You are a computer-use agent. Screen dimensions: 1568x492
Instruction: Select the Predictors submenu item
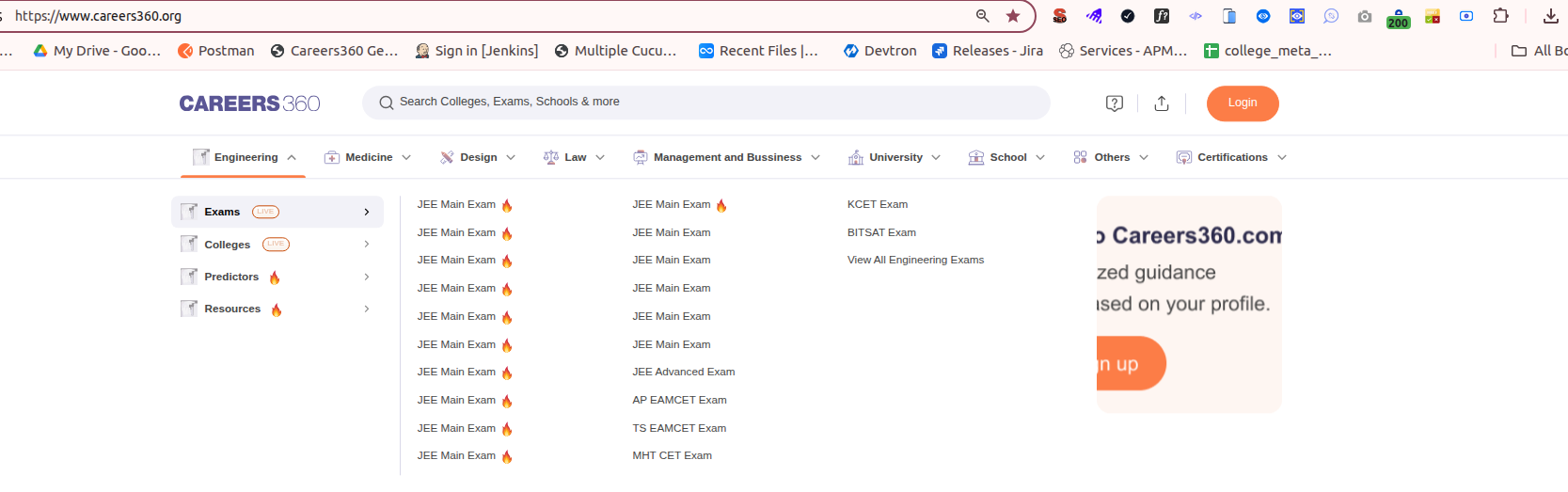click(x=277, y=277)
